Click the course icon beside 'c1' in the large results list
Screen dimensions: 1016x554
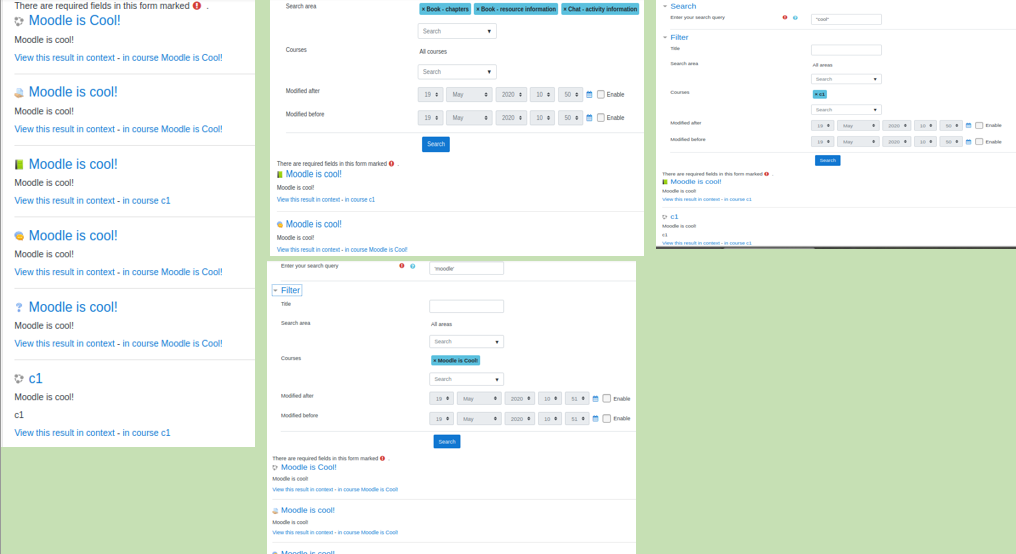point(19,379)
